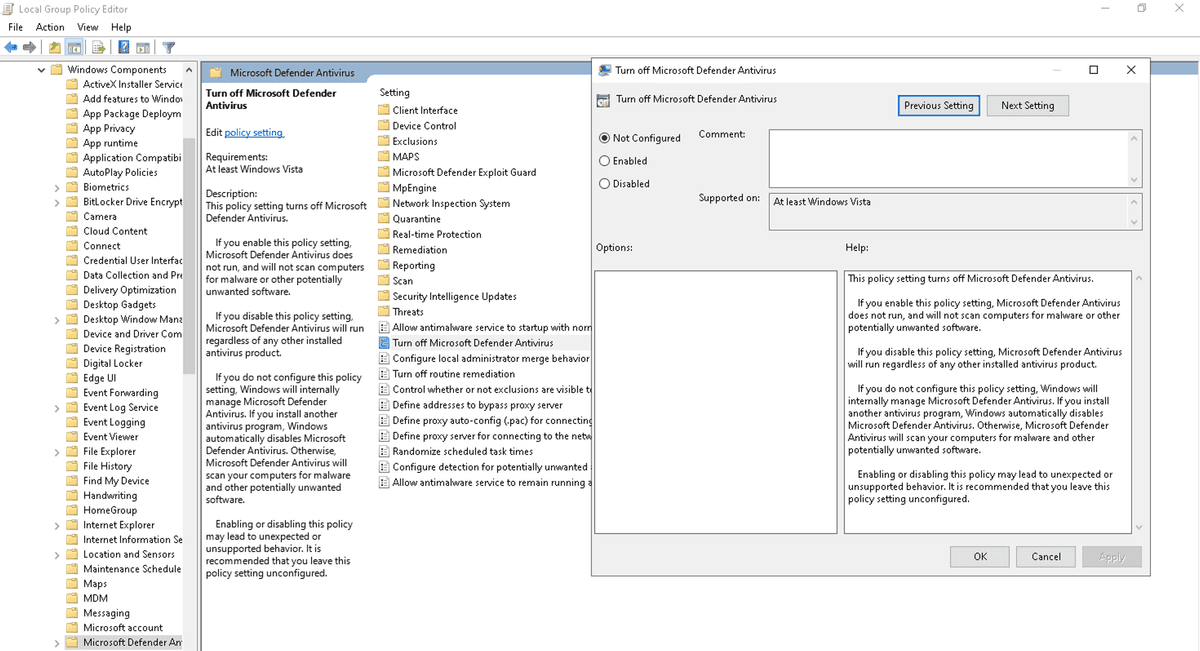Click the folder icon beside MAPS
The height and width of the screenshot is (651, 1200).
384,157
